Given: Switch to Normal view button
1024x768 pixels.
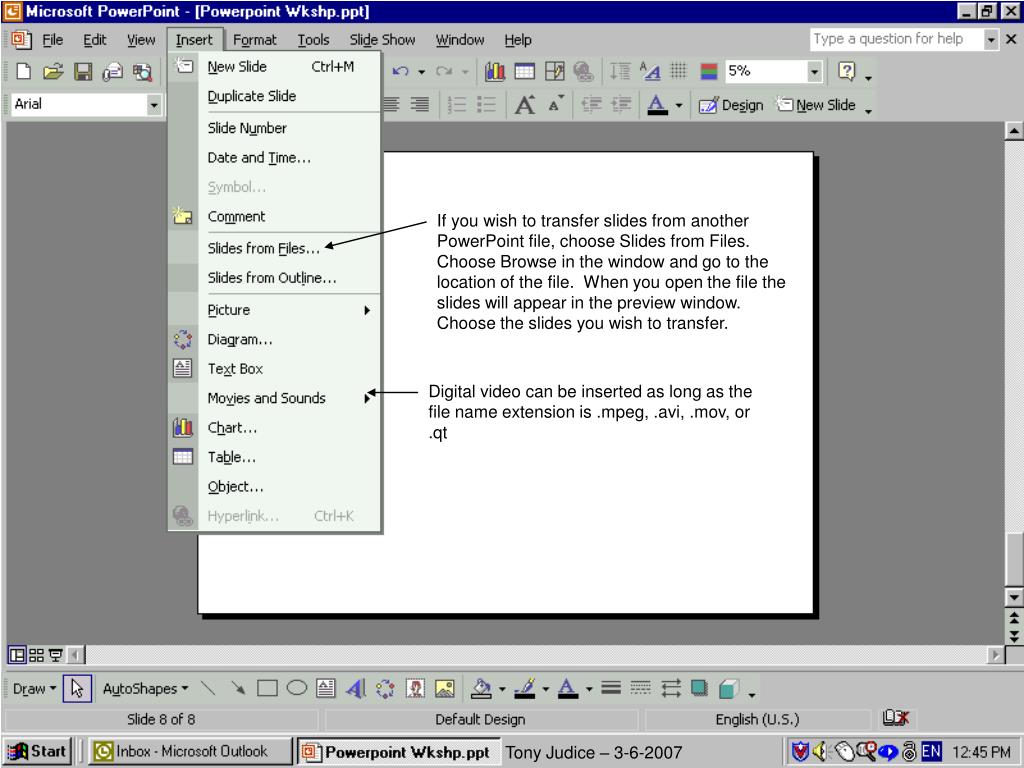Looking at the screenshot, I should 16,654.
